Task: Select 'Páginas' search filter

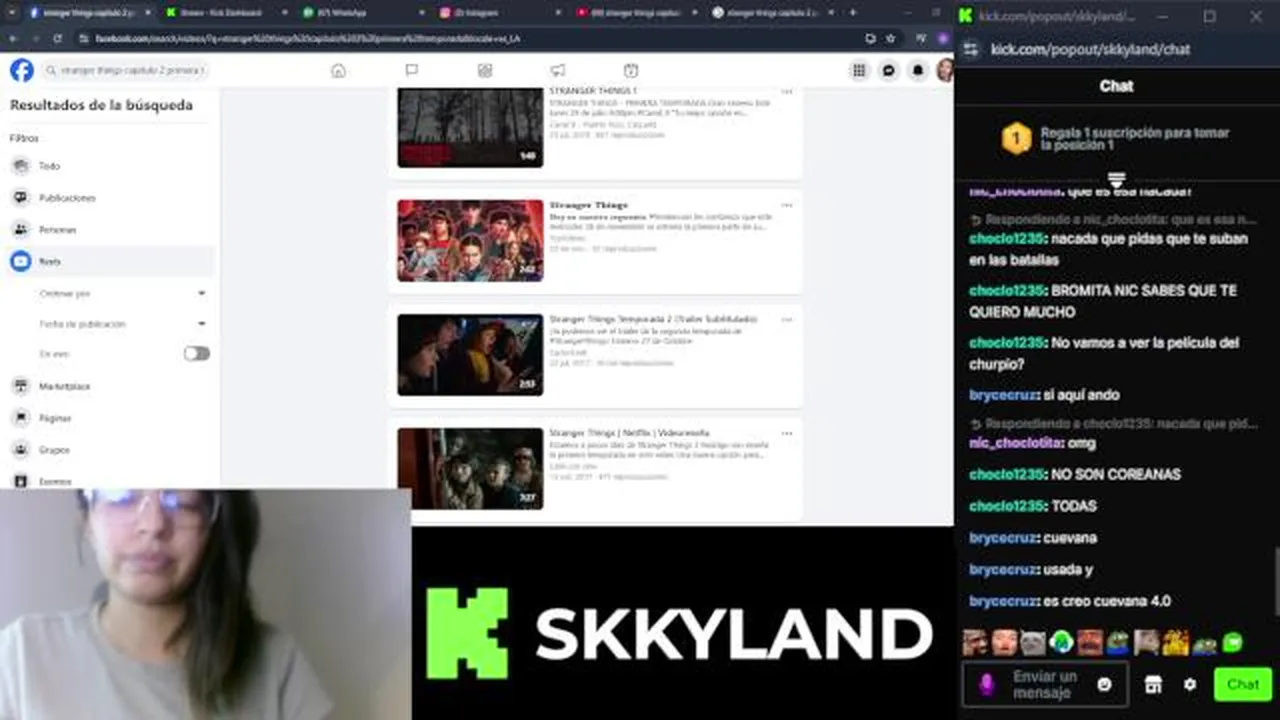Action: click(x=110, y=418)
